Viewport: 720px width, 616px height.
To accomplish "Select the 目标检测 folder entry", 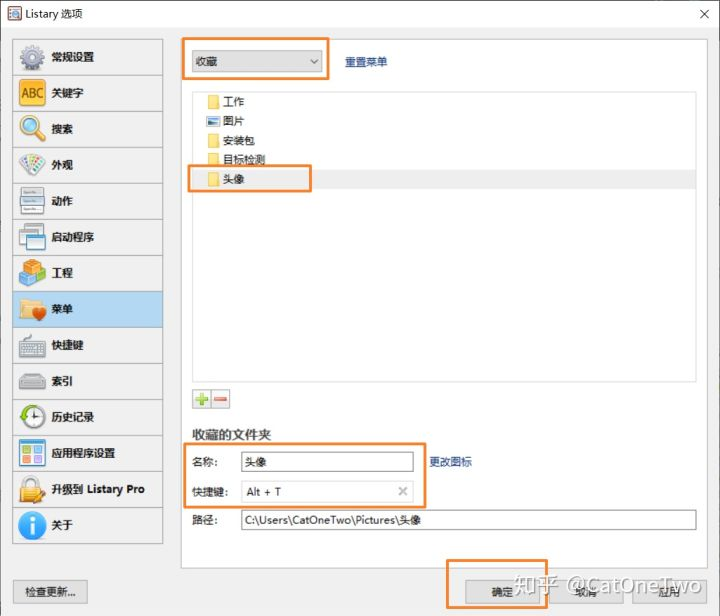I will [x=444, y=160].
